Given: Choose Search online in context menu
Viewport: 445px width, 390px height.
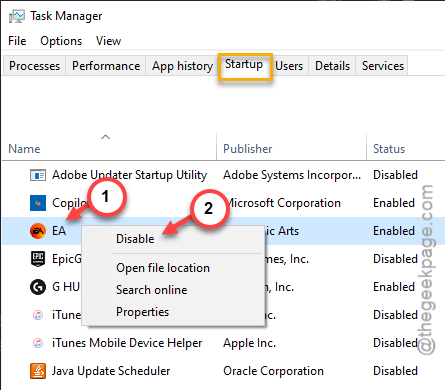Looking at the screenshot, I should 152,290.
